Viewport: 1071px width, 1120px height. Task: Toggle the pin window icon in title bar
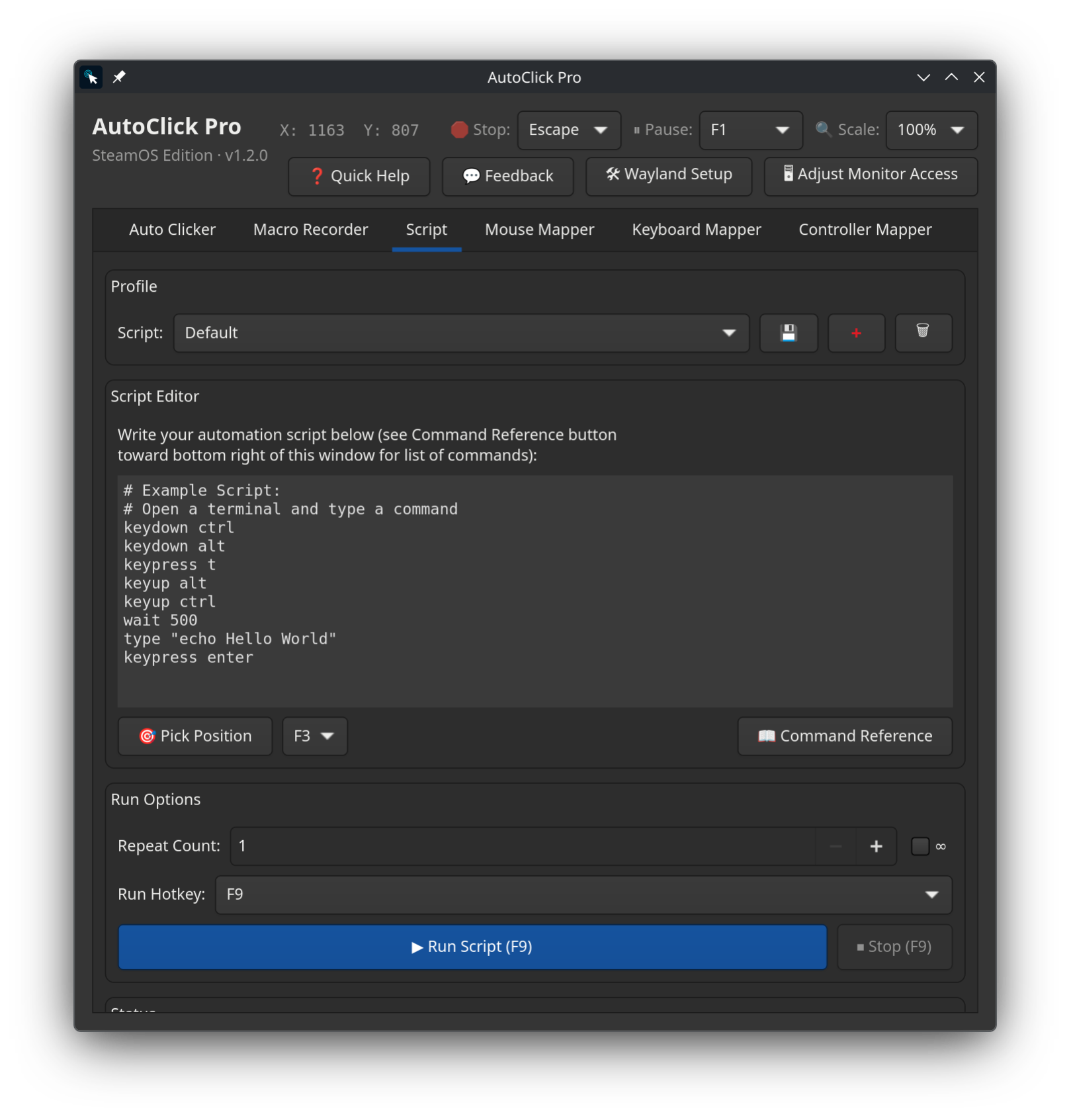click(119, 77)
